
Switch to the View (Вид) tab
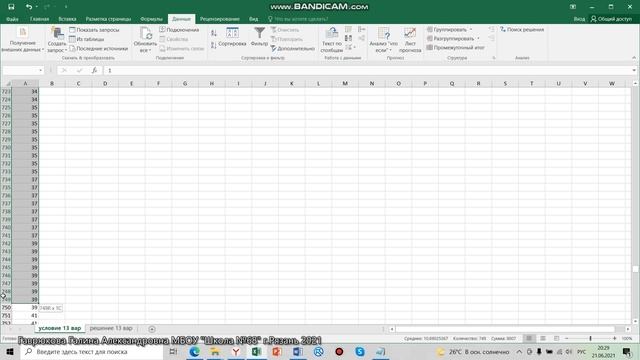point(253,19)
